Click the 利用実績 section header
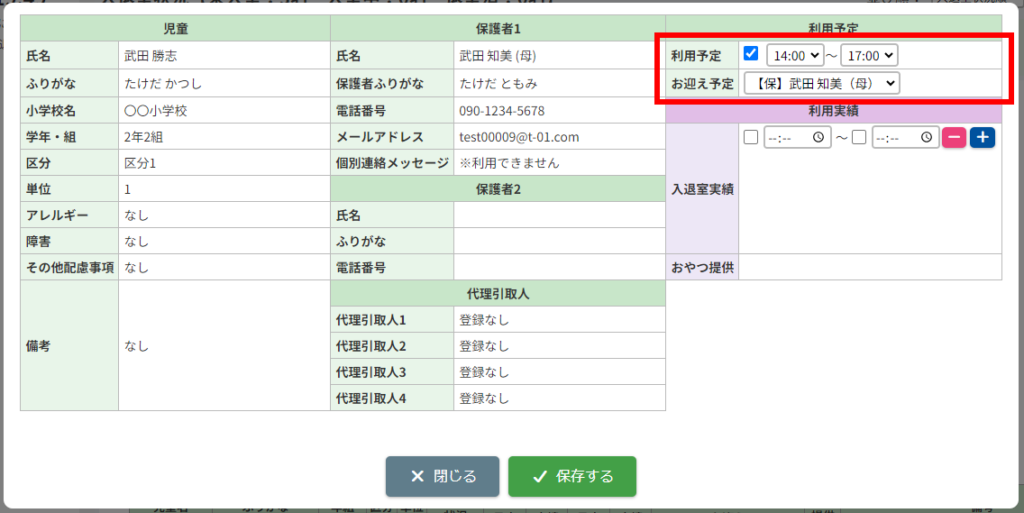Image resolution: width=1024 pixels, height=513 pixels. click(833, 111)
